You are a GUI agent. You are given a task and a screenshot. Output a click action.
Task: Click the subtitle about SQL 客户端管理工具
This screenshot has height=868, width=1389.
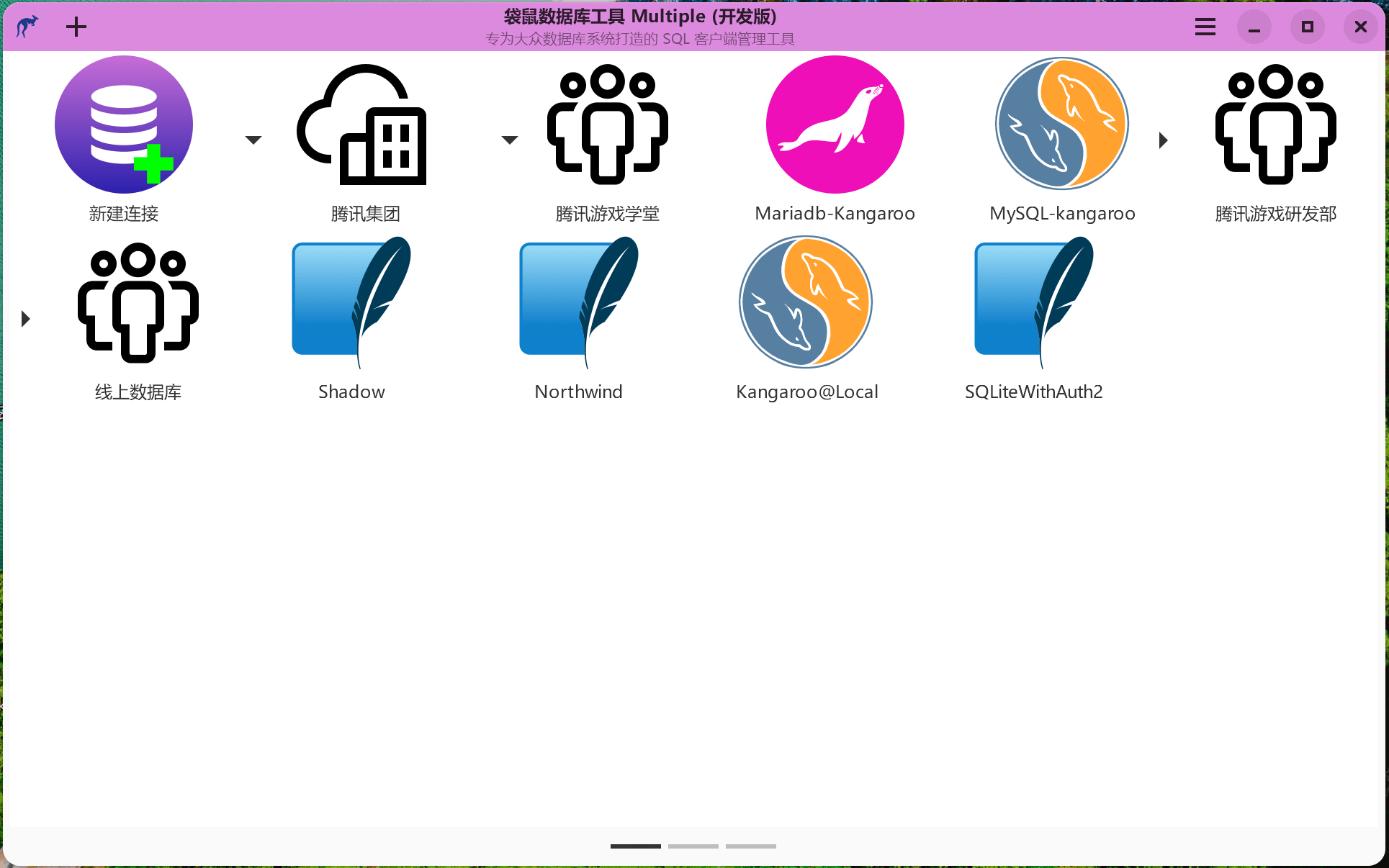[x=640, y=39]
